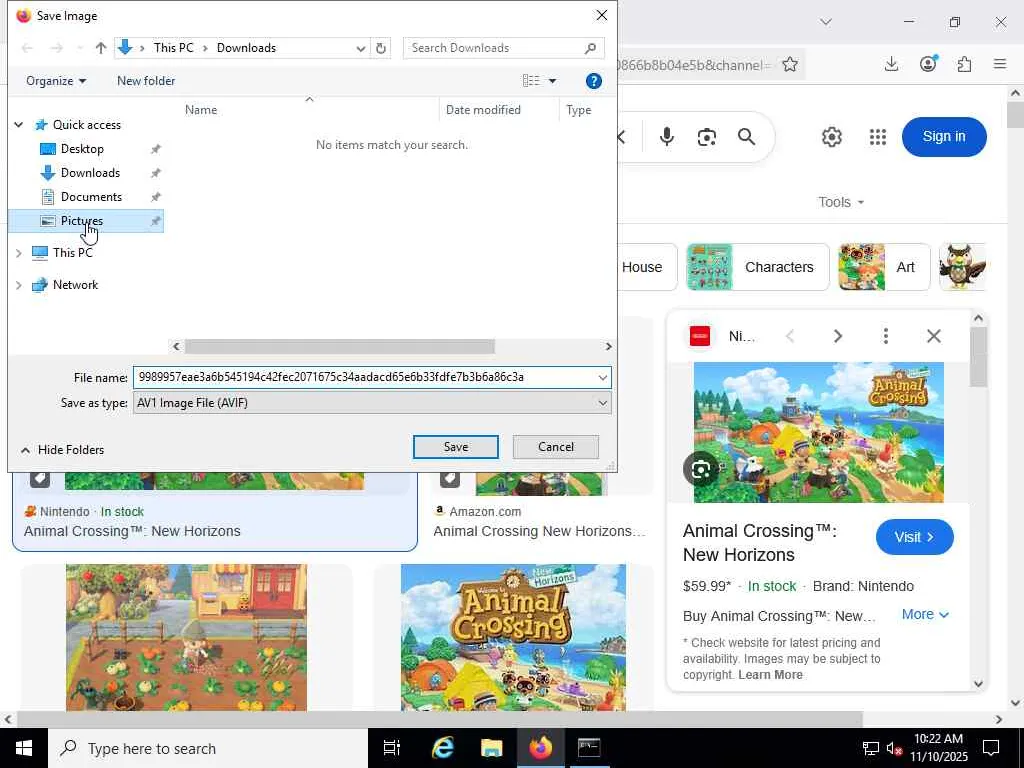Hide Folders pane toggle
1024x768 pixels.
[x=63, y=450]
